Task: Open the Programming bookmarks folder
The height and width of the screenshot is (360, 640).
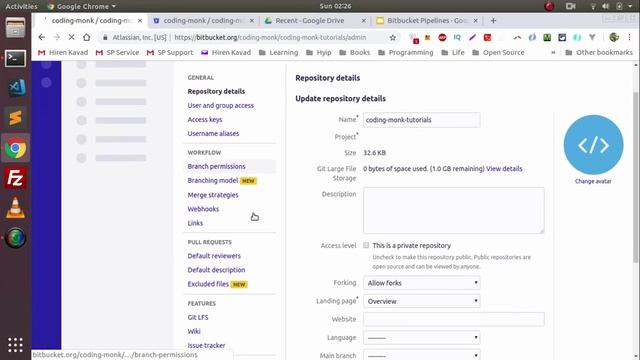Action: 406,53
